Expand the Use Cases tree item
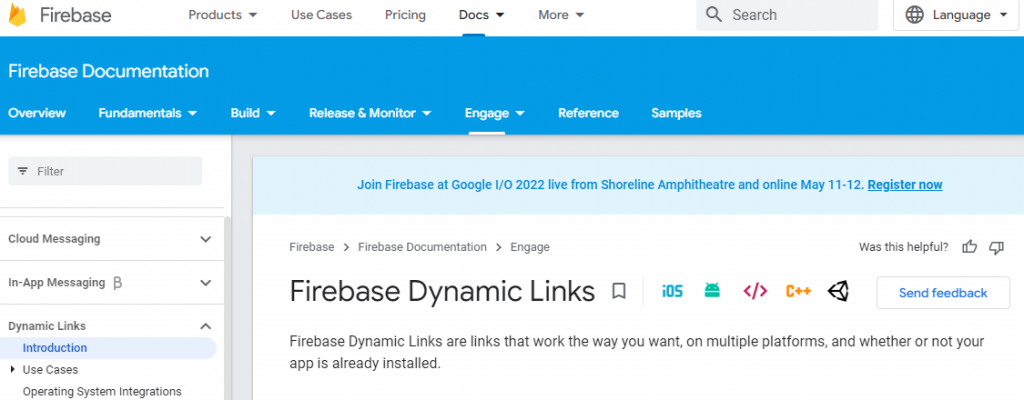 point(13,369)
